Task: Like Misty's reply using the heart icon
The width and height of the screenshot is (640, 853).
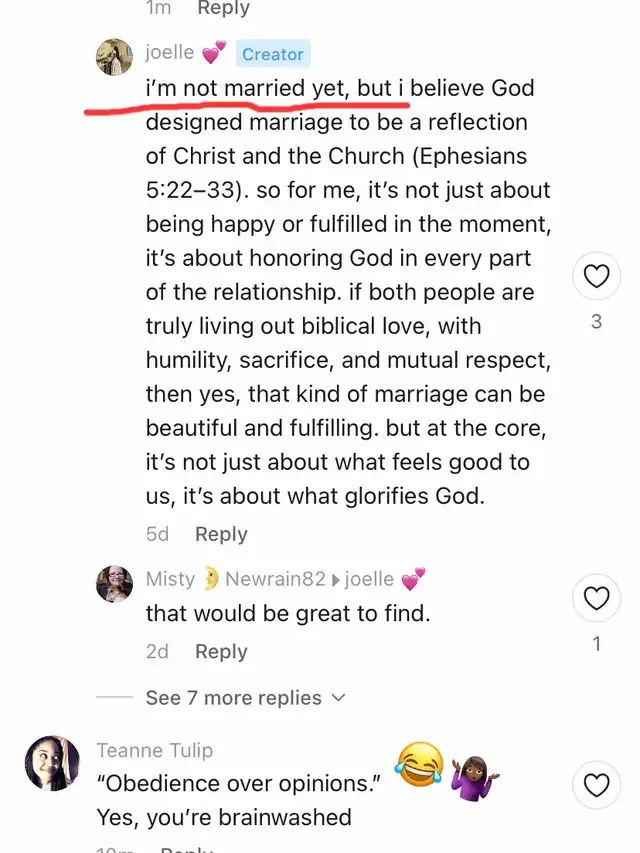Action: [597, 599]
